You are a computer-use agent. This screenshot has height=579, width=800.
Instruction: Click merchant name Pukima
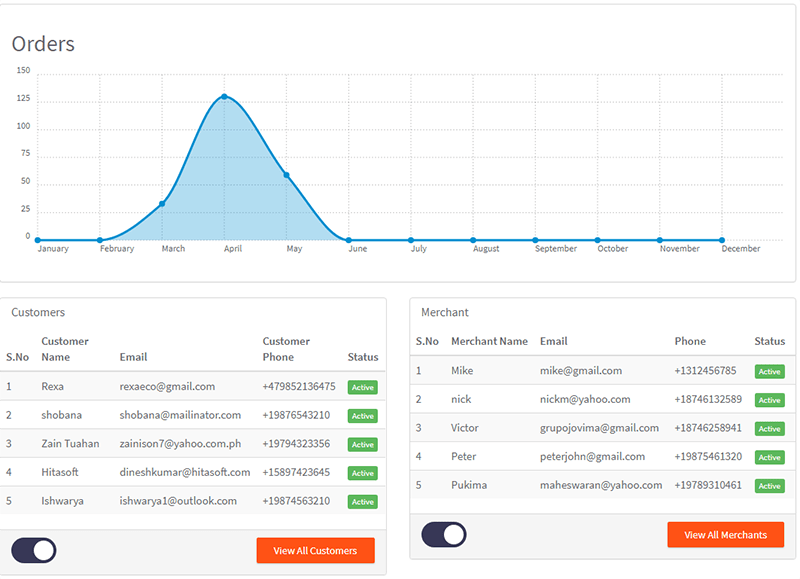pyautogui.click(x=469, y=485)
